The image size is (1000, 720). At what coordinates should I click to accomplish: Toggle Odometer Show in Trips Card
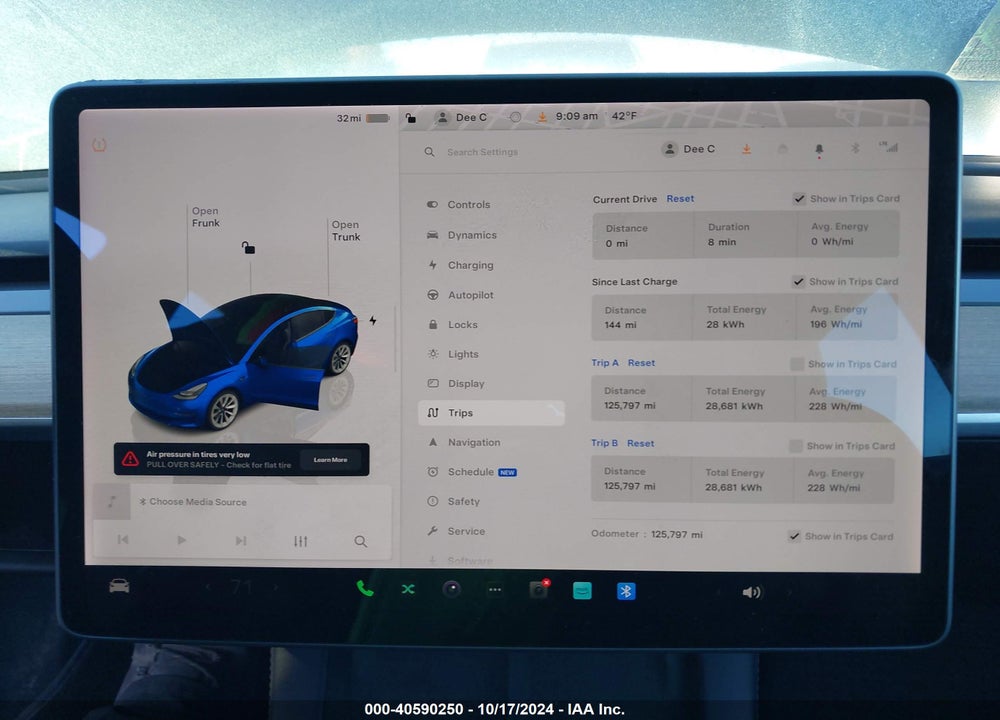[794, 536]
